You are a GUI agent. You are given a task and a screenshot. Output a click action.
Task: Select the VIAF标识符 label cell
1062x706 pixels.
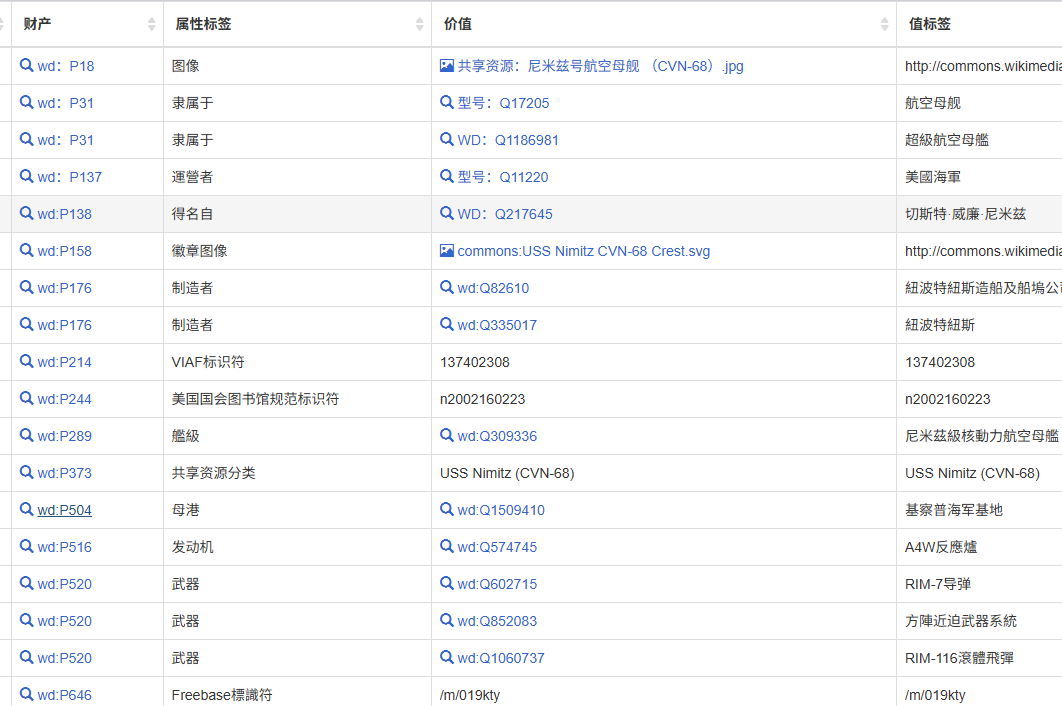point(207,362)
